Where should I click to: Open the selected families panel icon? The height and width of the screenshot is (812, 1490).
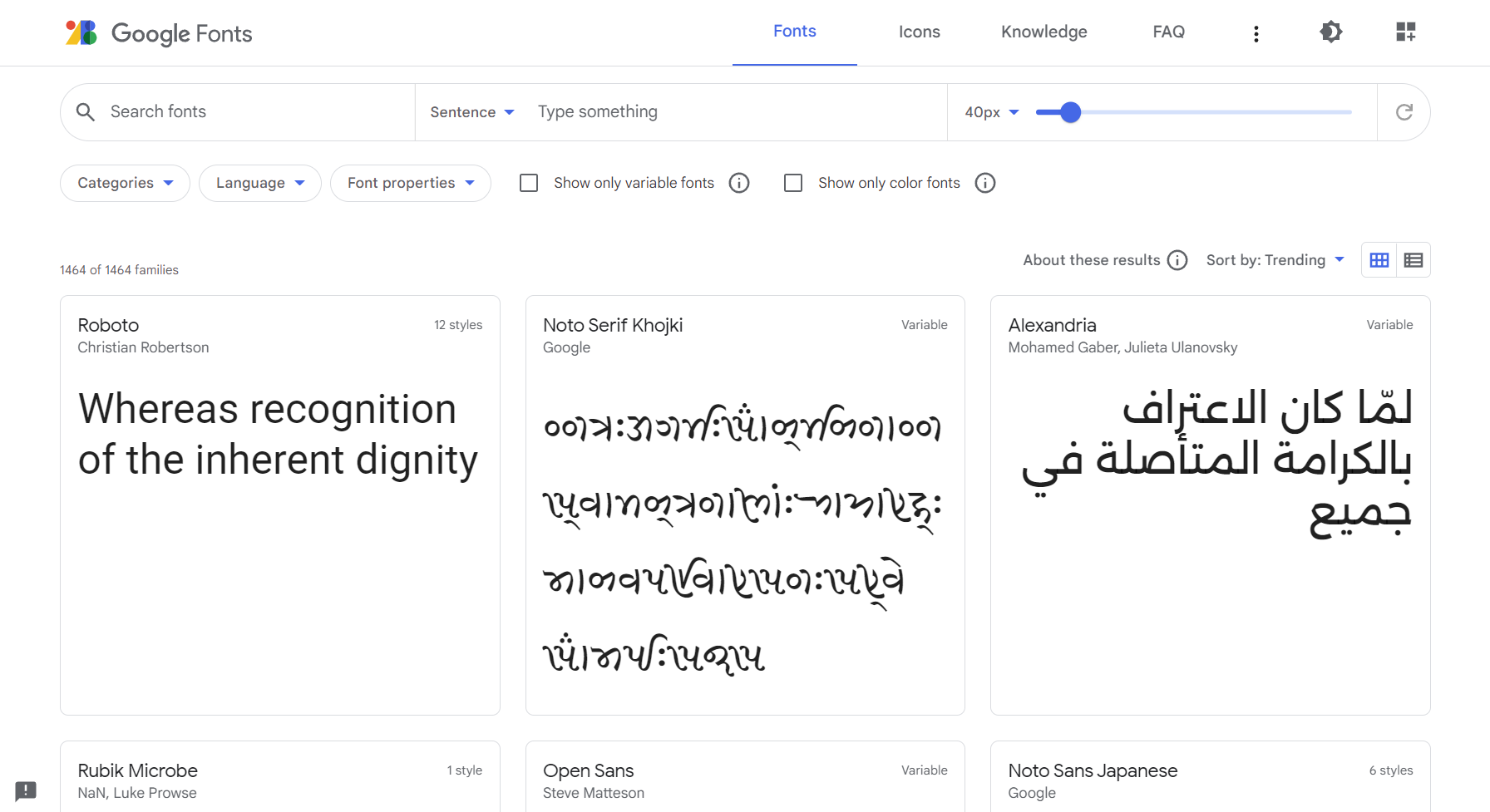(x=1405, y=32)
